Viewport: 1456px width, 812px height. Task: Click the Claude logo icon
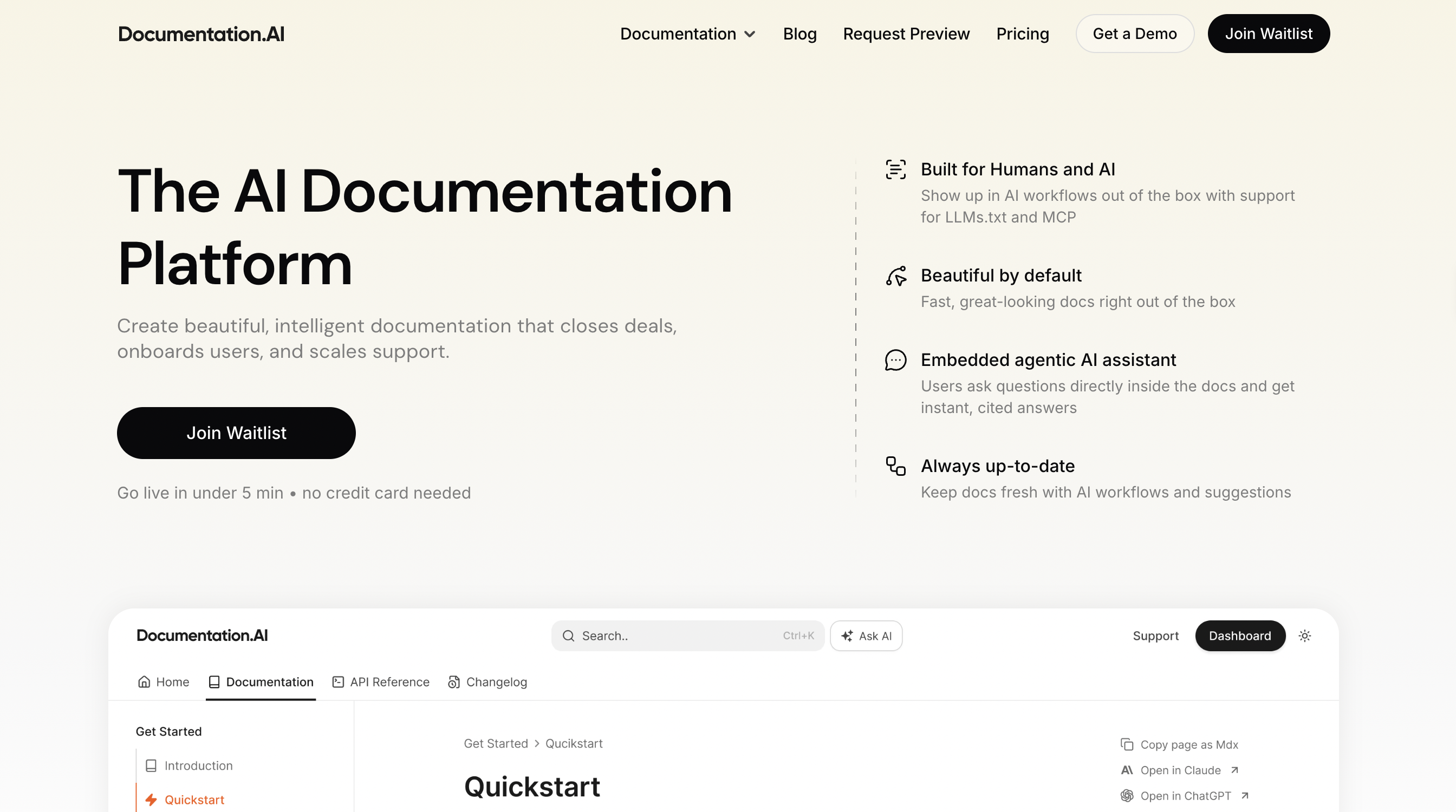(x=1127, y=770)
